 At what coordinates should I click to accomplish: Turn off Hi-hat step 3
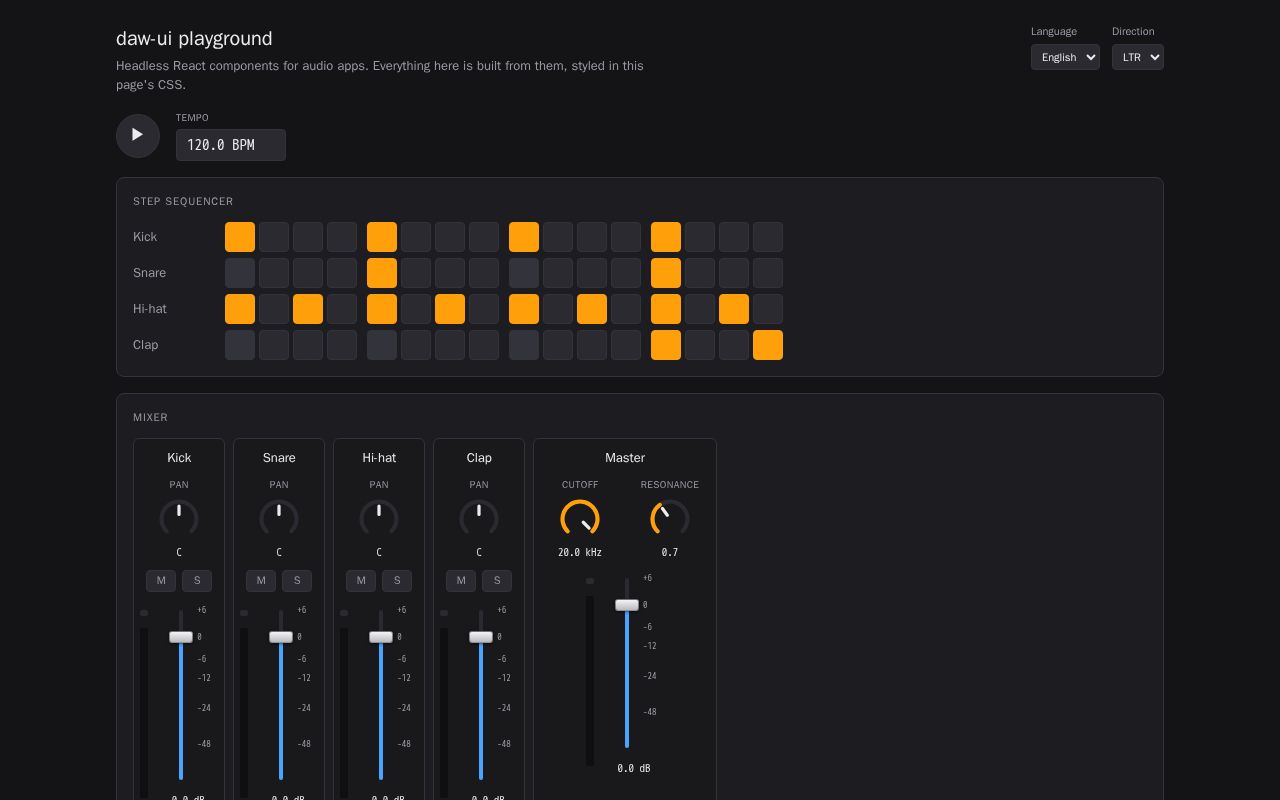(x=308, y=309)
